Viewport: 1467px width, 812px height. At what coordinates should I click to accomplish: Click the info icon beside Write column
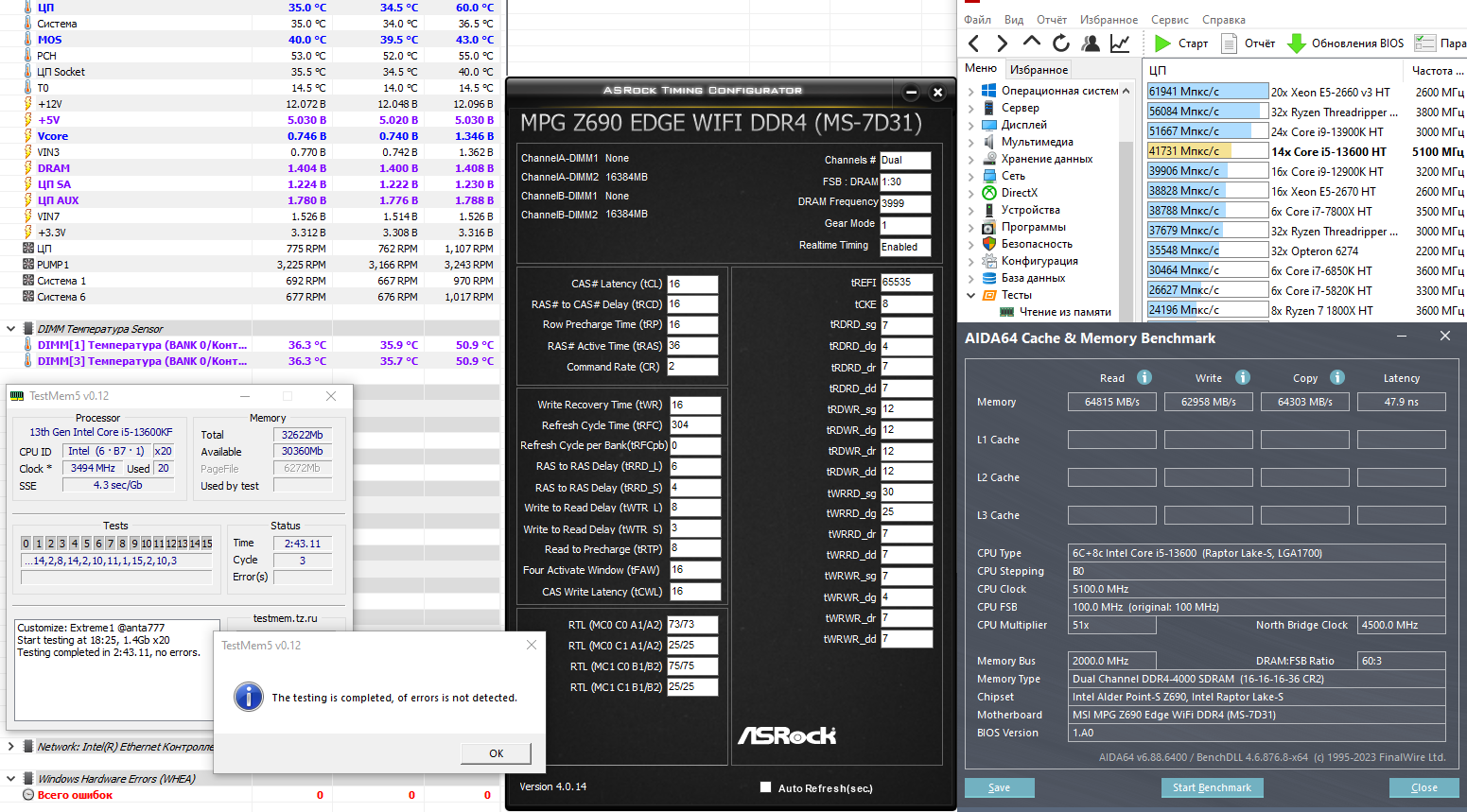tap(1243, 377)
